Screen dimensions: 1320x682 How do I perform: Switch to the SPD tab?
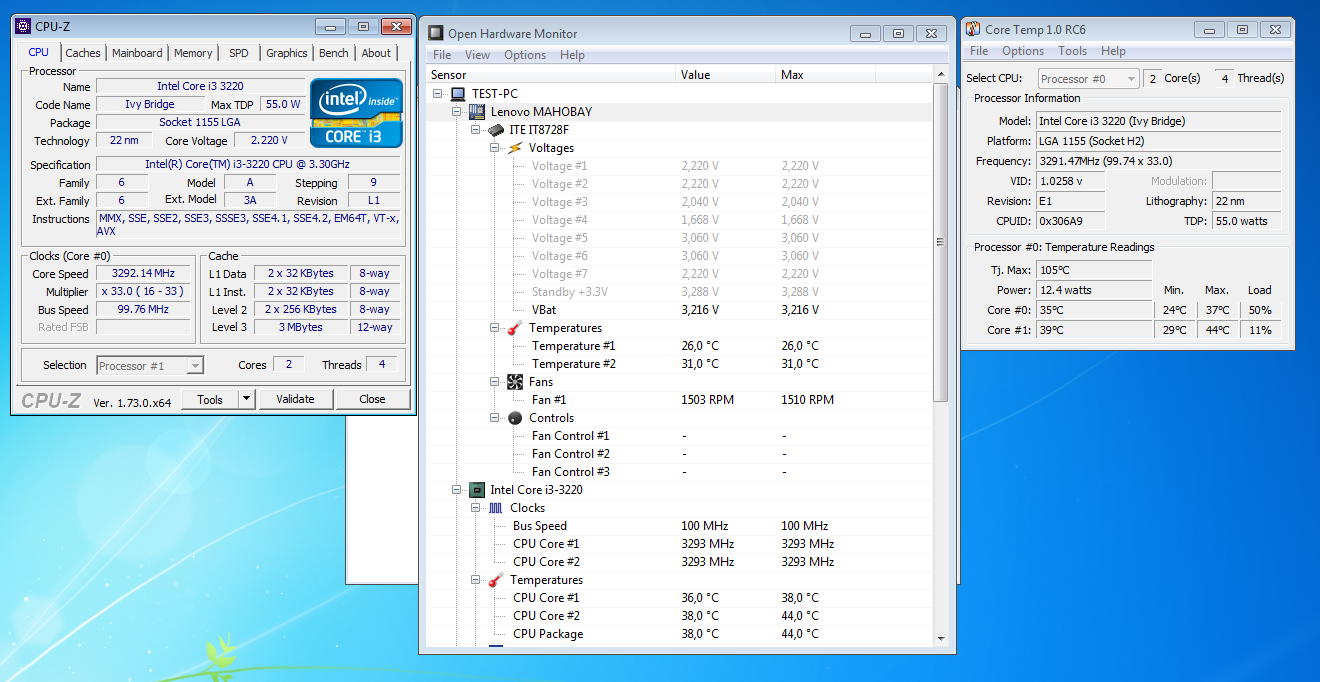[239, 53]
